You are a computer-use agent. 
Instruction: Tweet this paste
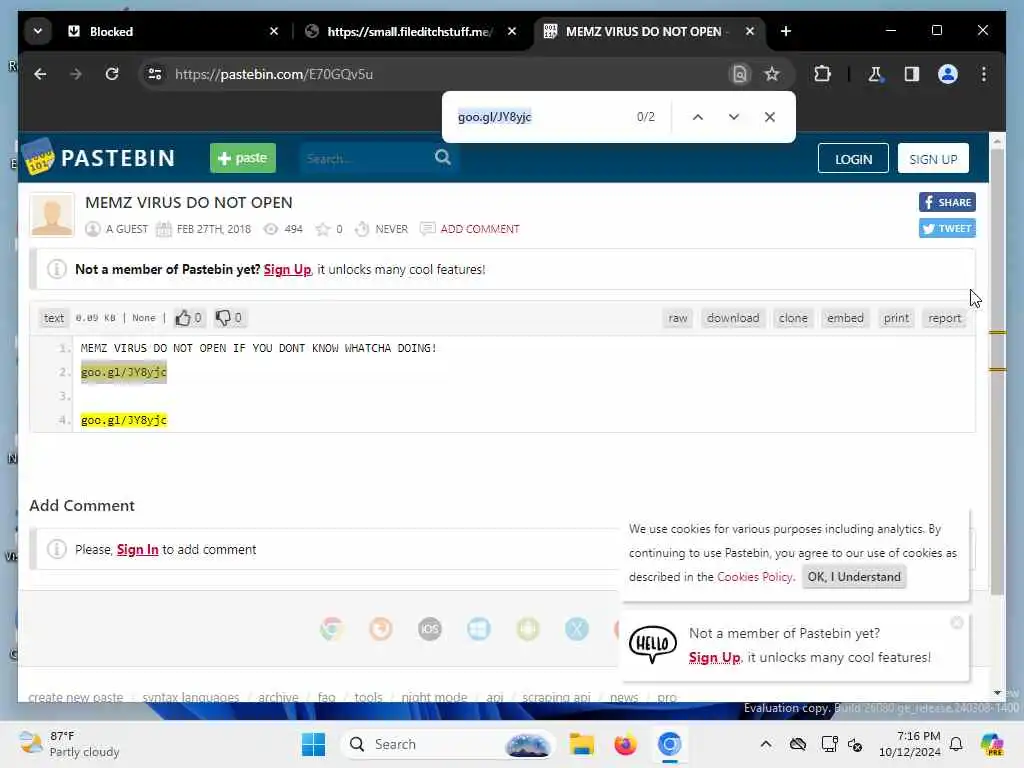click(x=947, y=229)
